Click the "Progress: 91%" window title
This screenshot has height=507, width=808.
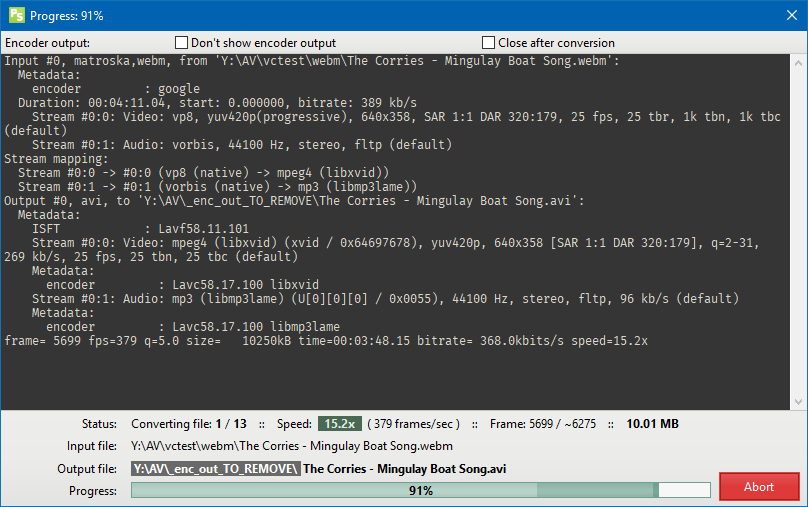coord(66,16)
